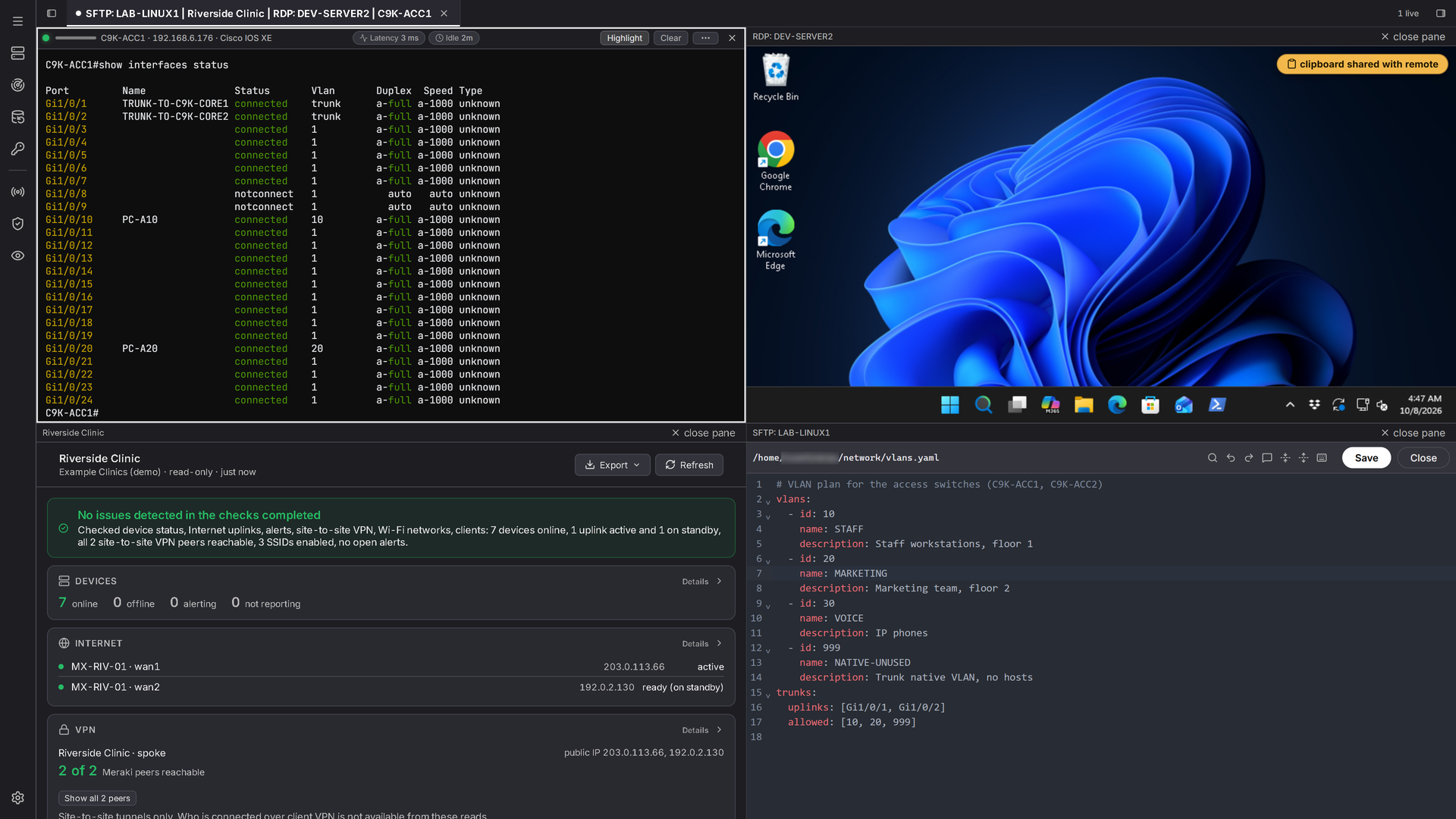Collapse the vlans fold arrow on line 2
This screenshot has height=819, width=1456.
(x=768, y=501)
